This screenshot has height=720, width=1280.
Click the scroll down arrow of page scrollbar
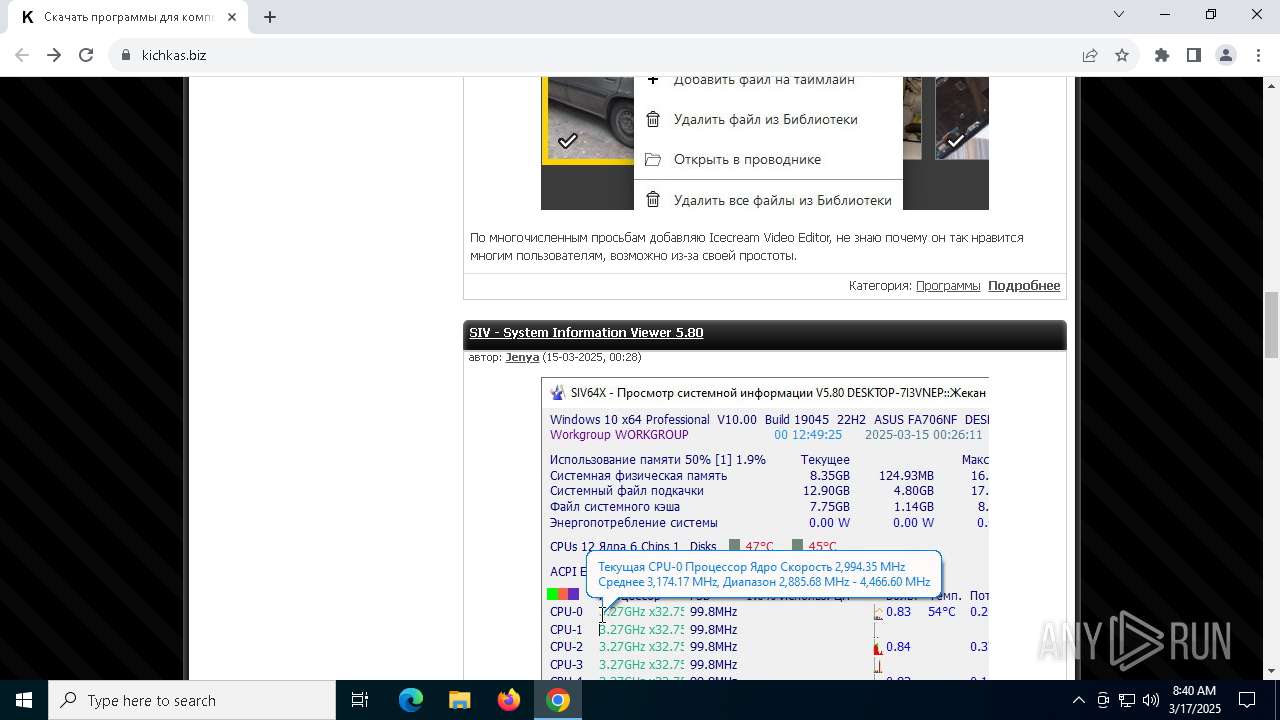[x=1271, y=671]
